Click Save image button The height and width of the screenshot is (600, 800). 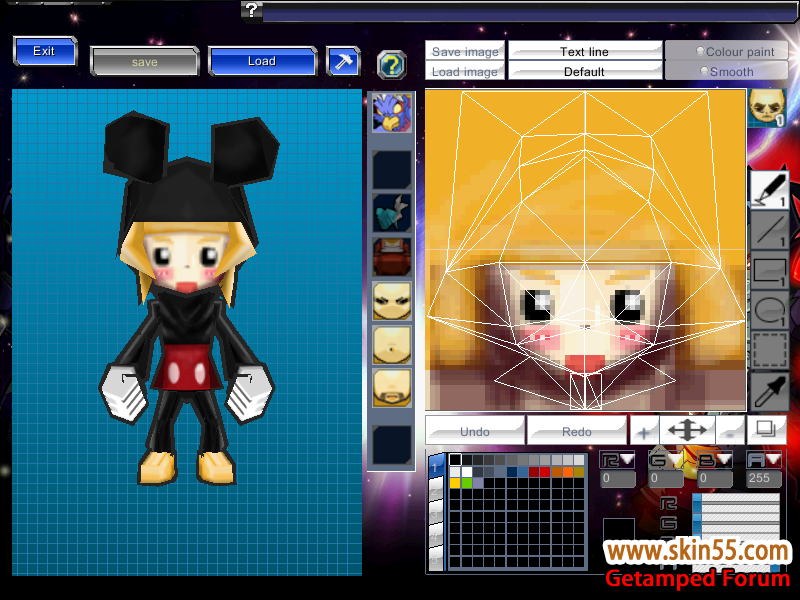coord(465,51)
